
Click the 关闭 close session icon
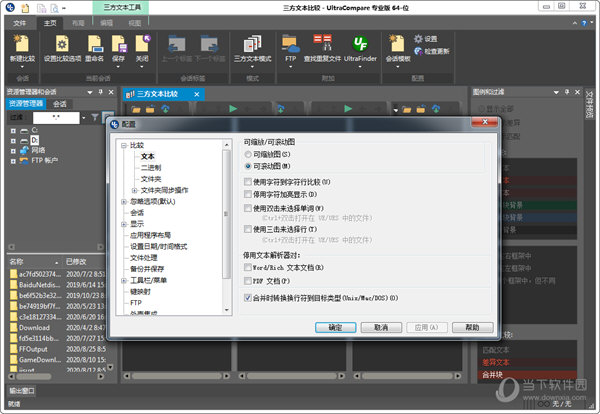click(142, 44)
